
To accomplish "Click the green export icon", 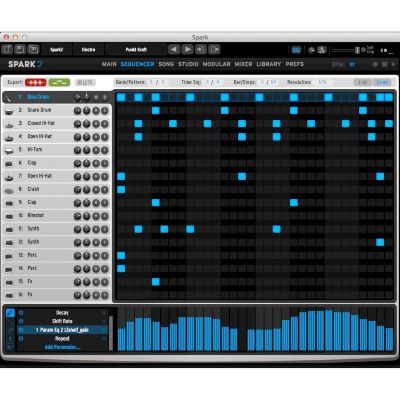I will [x=59, y=82].
